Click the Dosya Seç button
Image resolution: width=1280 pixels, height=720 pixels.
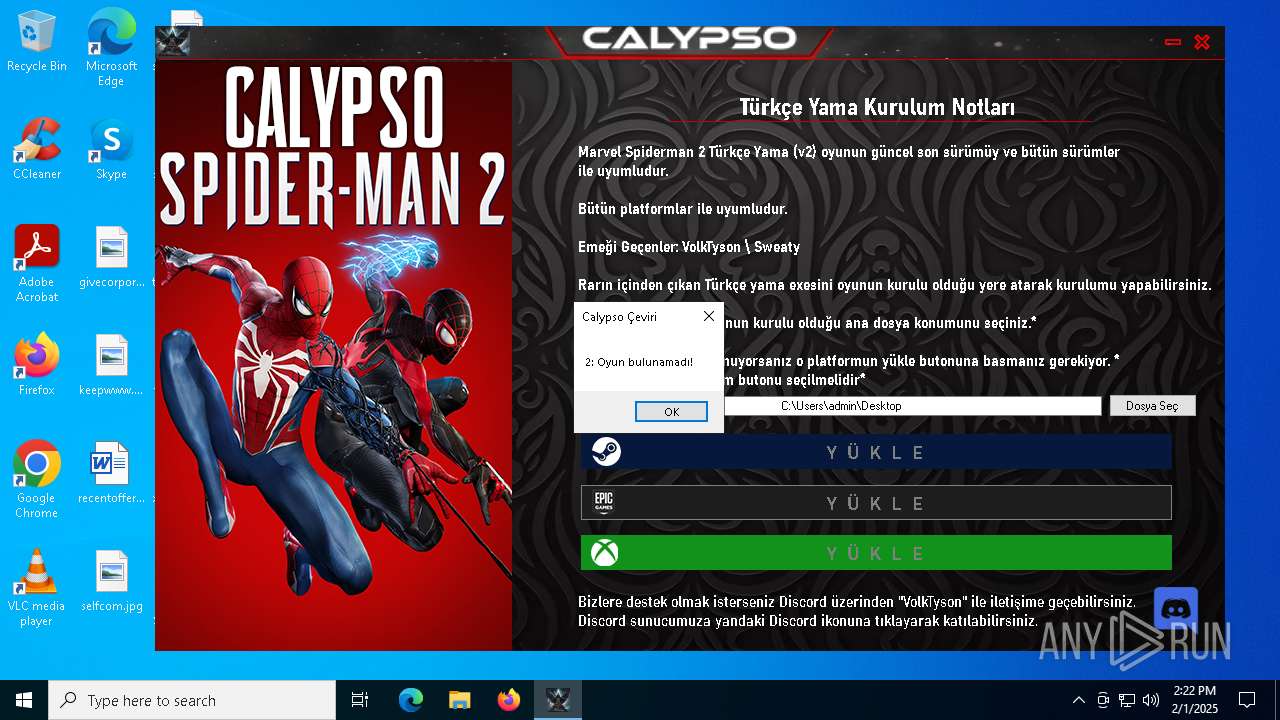[x=1152, y=406]
